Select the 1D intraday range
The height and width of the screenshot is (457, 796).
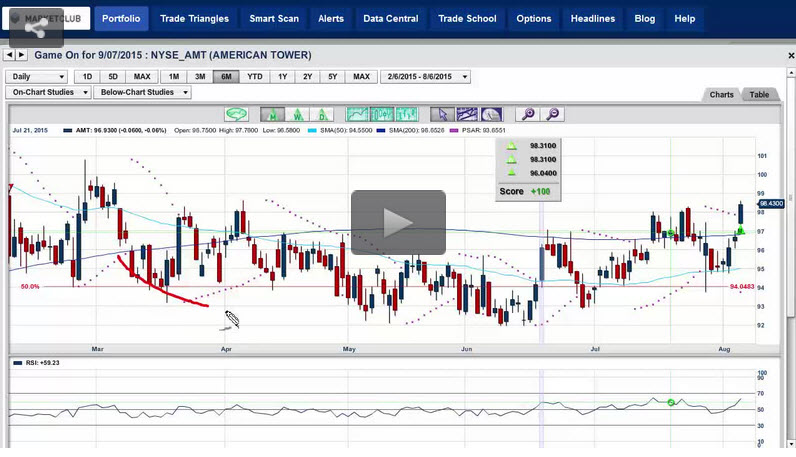click(x=87, y=77)
